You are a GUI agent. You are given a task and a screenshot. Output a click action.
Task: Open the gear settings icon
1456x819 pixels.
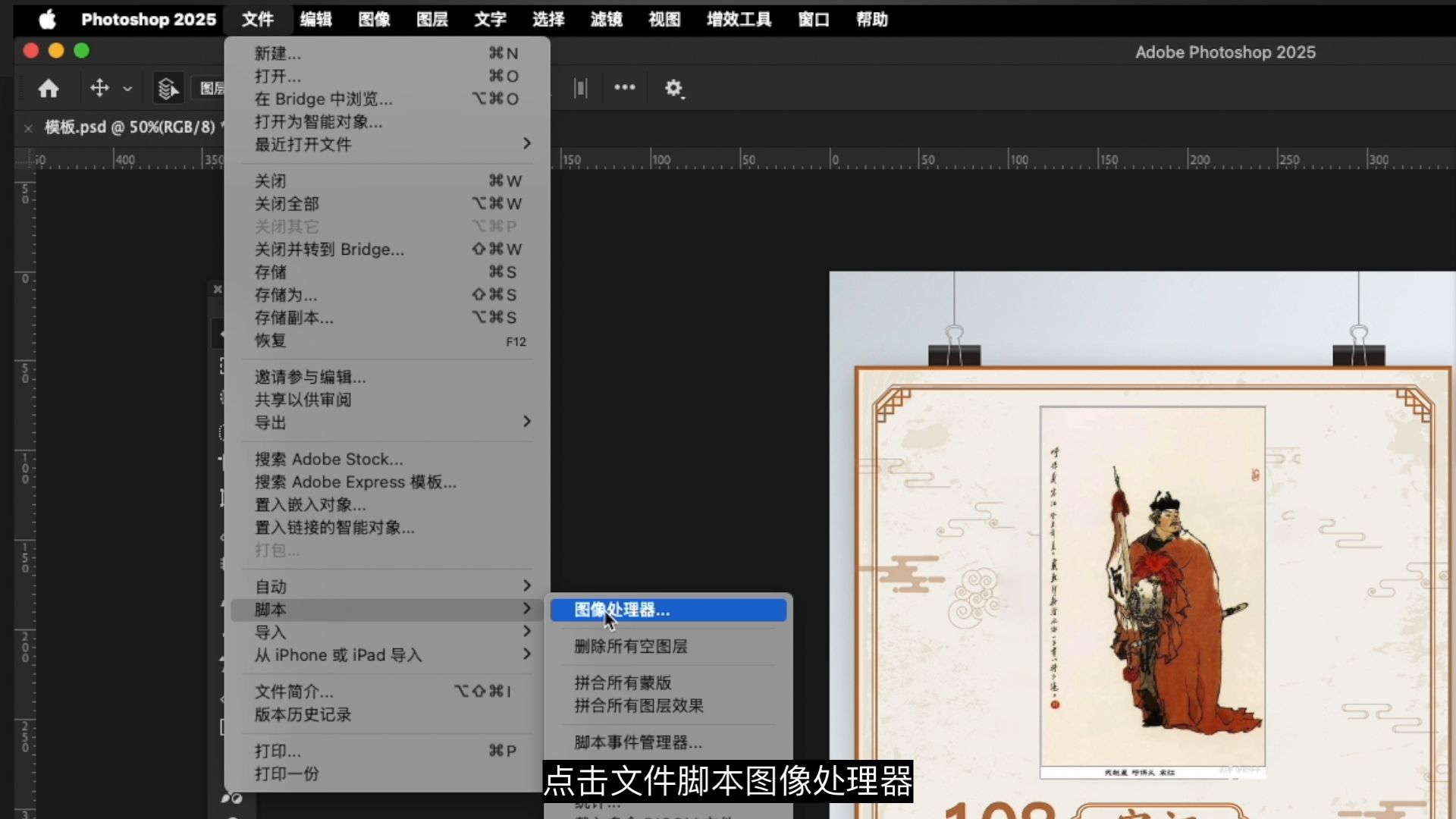pos(673,89)
